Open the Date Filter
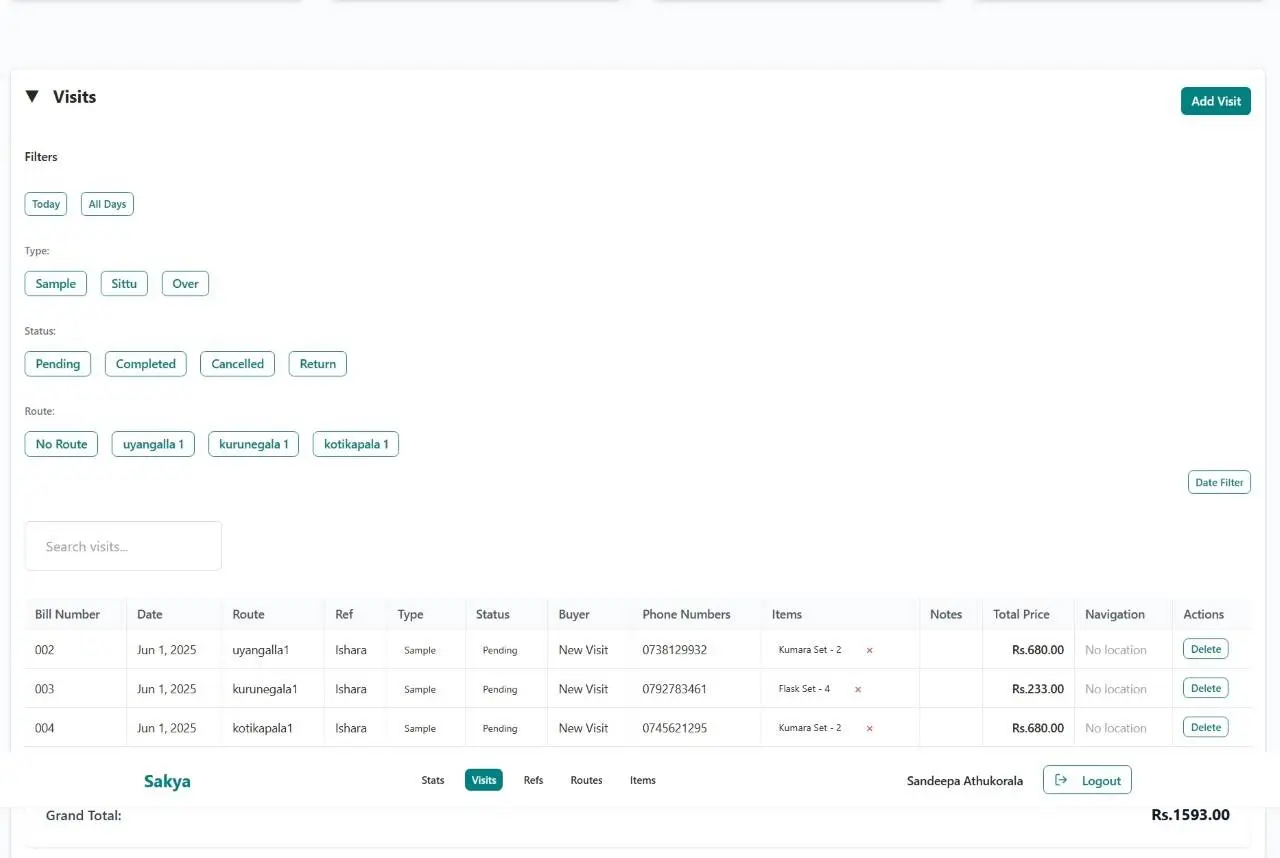 pyautogui.click(x=1219, y=482)
